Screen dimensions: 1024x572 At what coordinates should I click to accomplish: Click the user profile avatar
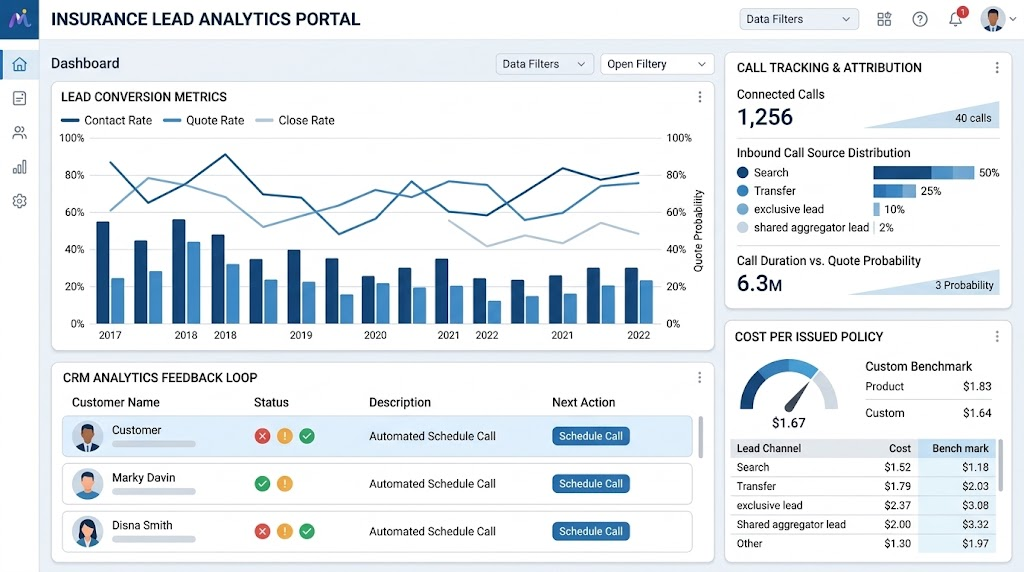993,19
